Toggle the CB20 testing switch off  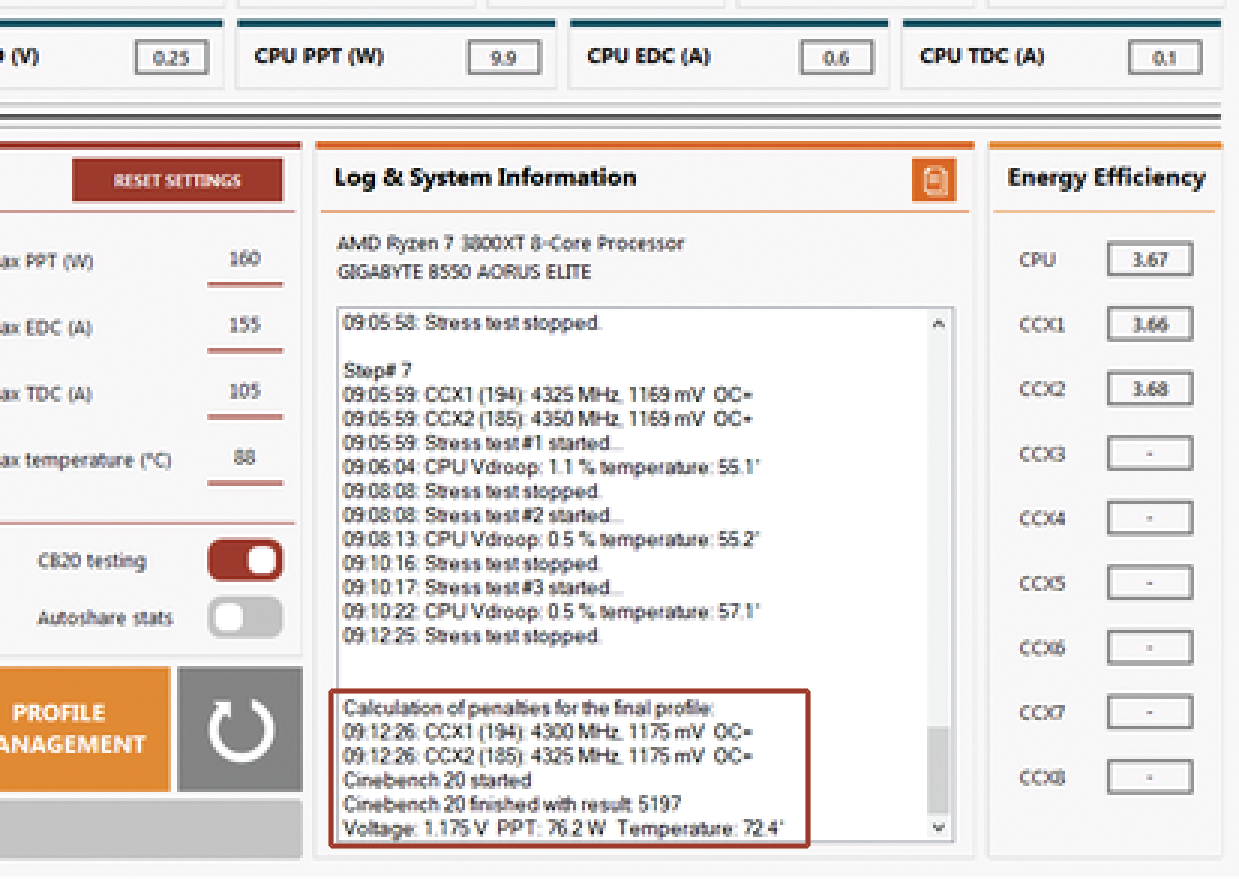point(245,561)
